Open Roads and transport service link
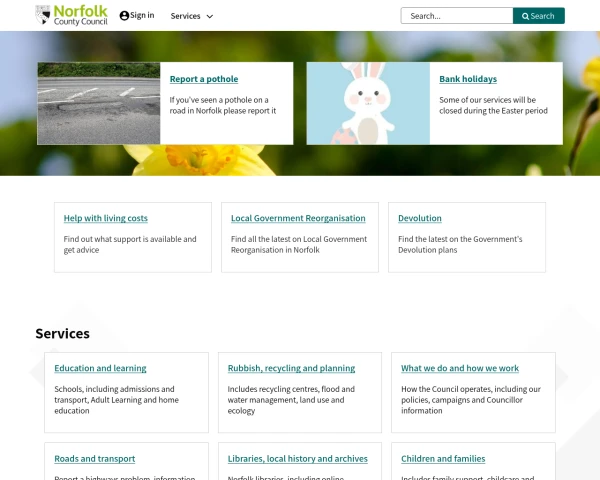Viewport: 600px width, 480px height. pos(95,459)
